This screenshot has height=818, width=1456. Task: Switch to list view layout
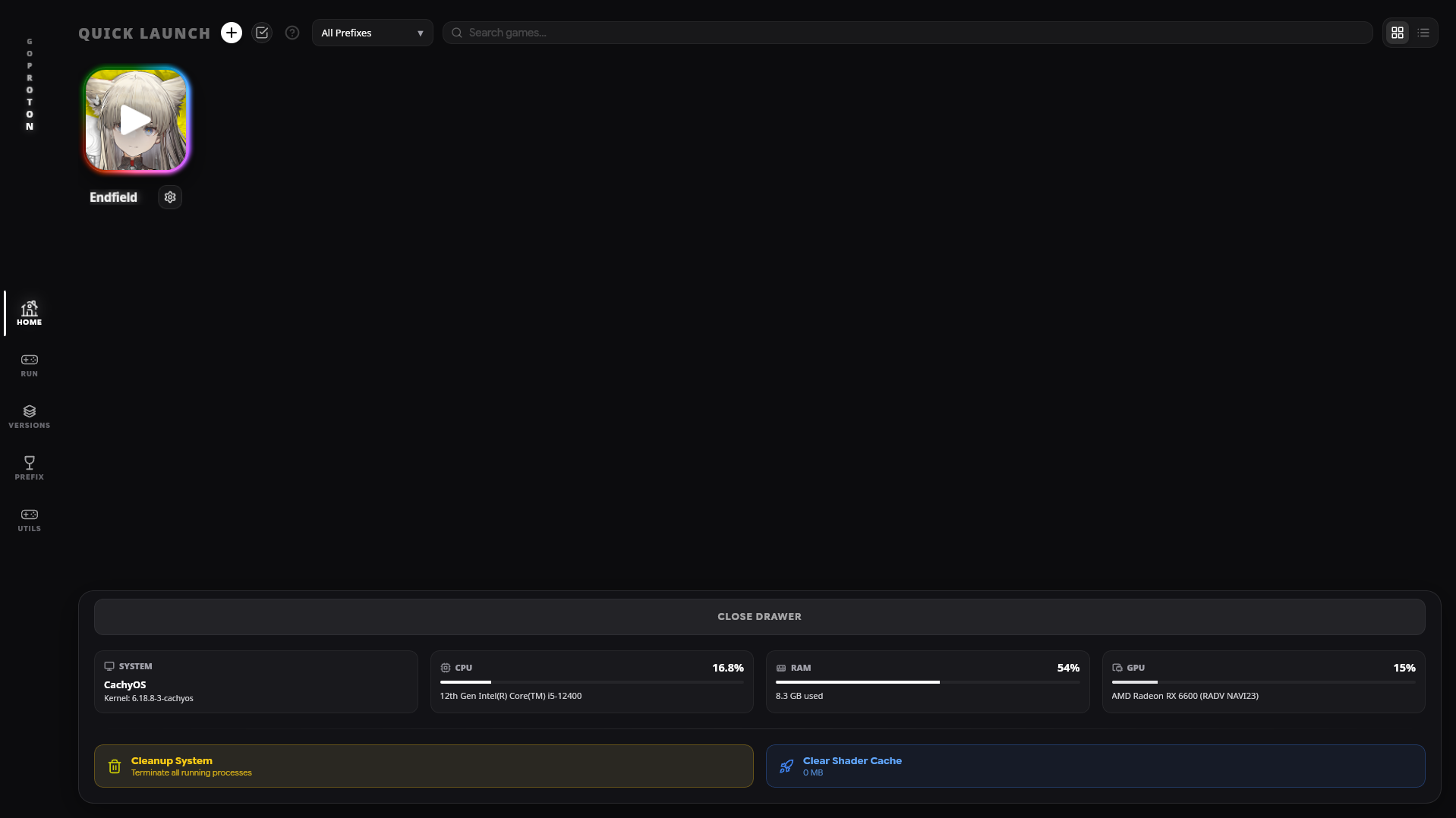pyautogui.click(x=1423, y=33)
